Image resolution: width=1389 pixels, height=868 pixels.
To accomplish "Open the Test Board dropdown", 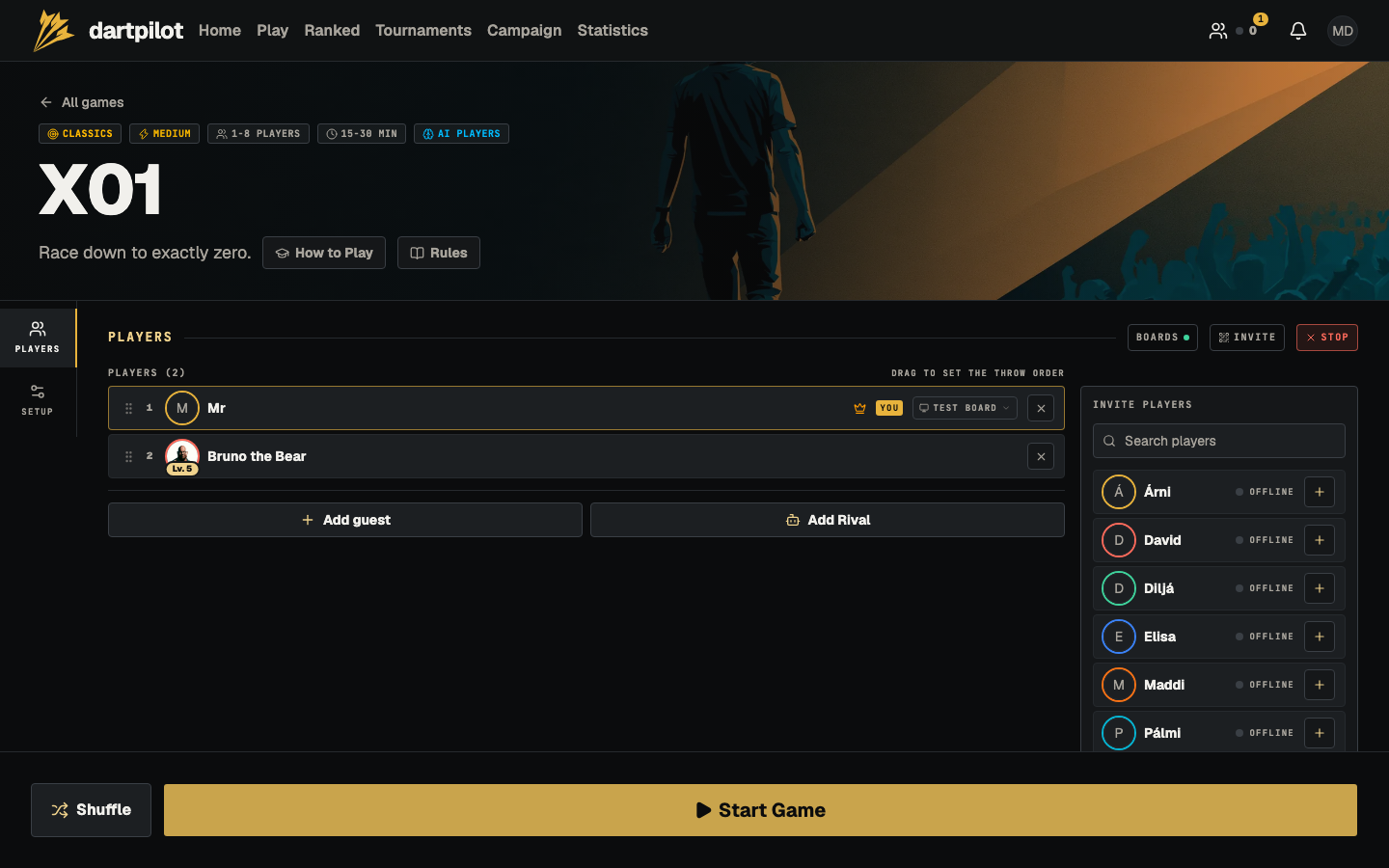I will point(965,408).
